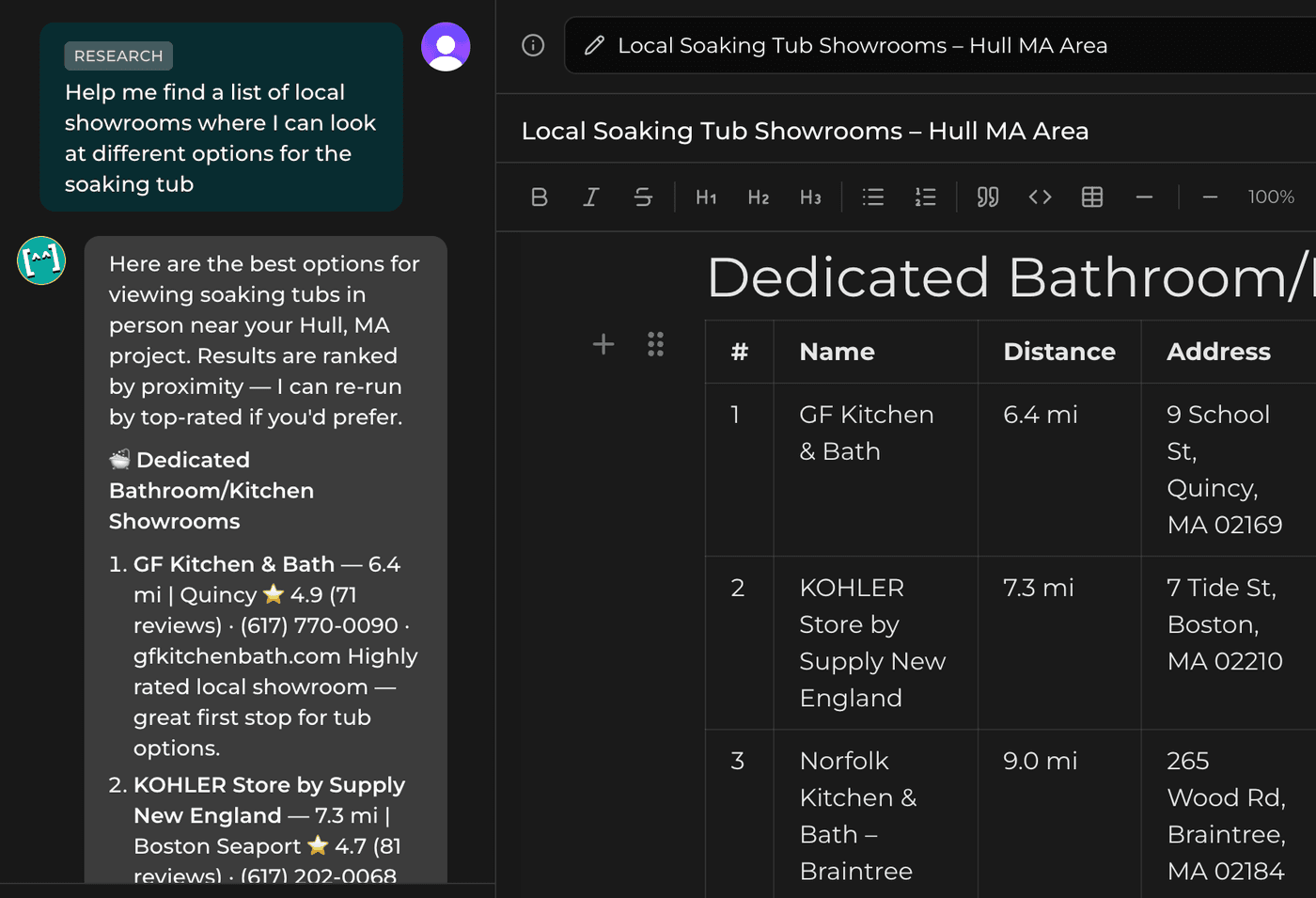Insert a block quote
This screenshot has height=898, width=1316.
coord(988,197)
